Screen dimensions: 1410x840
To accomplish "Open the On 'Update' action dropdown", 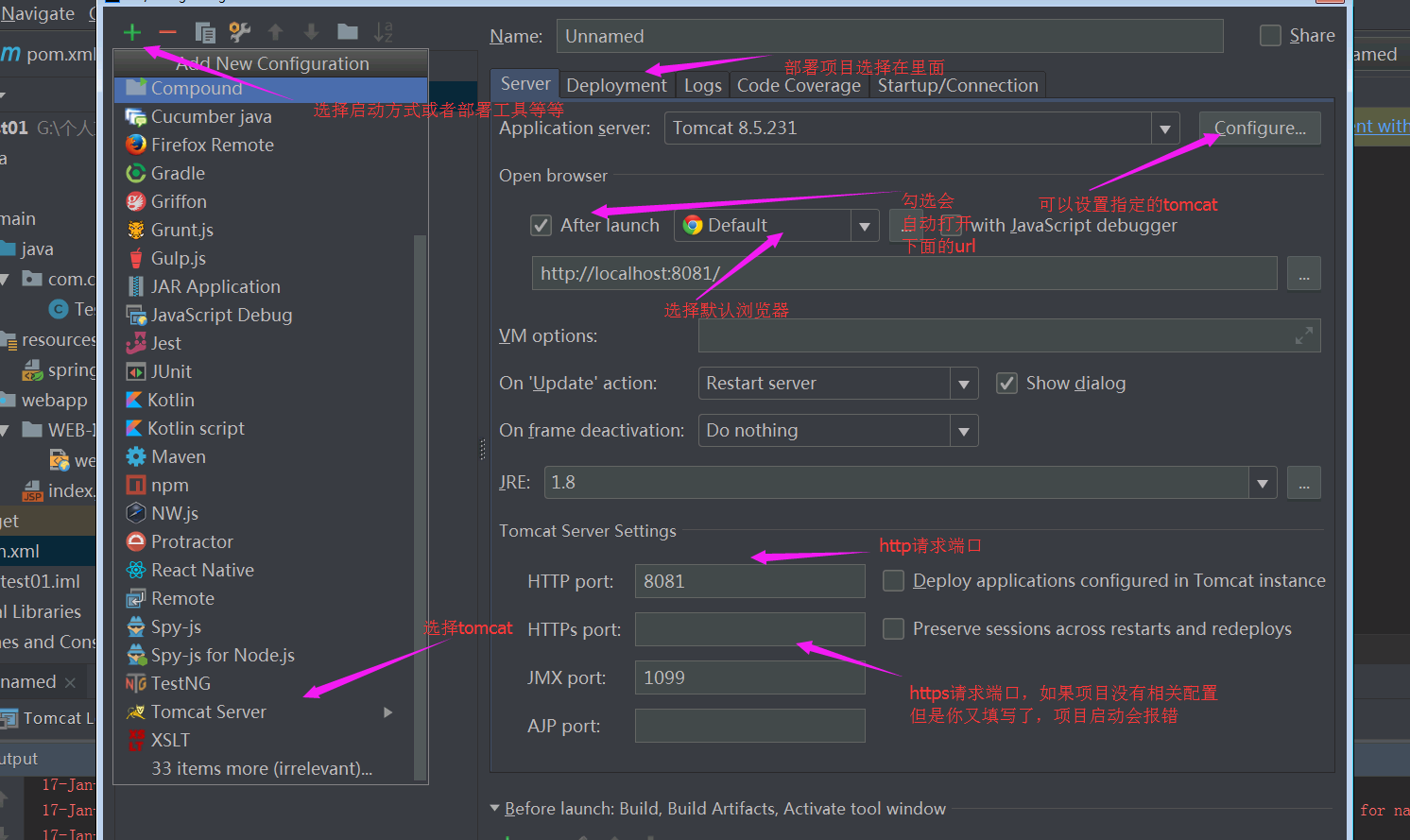I will [964, 384].
